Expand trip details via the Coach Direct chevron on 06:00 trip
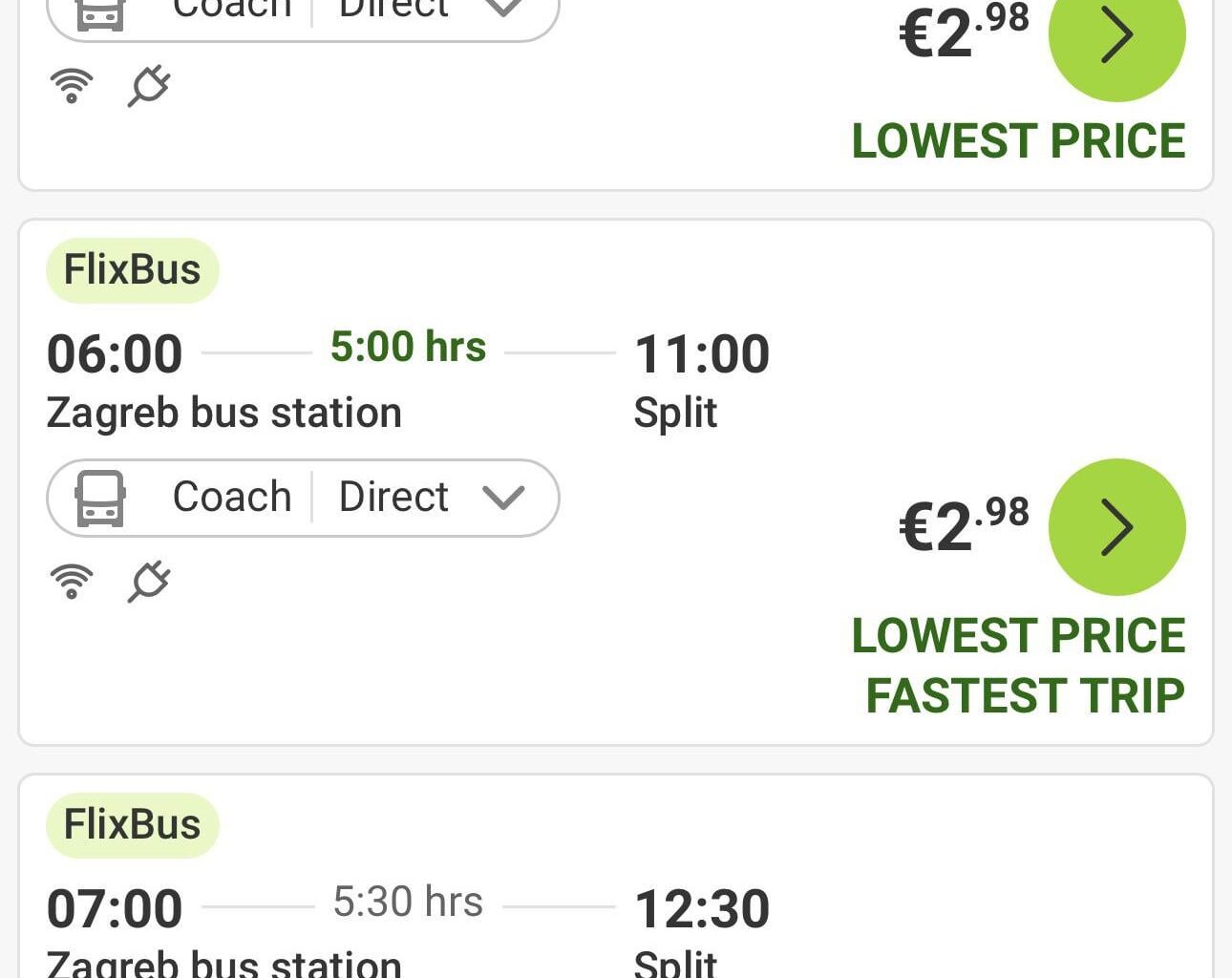Image resolution: width=1232 pixels, height=978 pixels. click(x=503, y=498)
